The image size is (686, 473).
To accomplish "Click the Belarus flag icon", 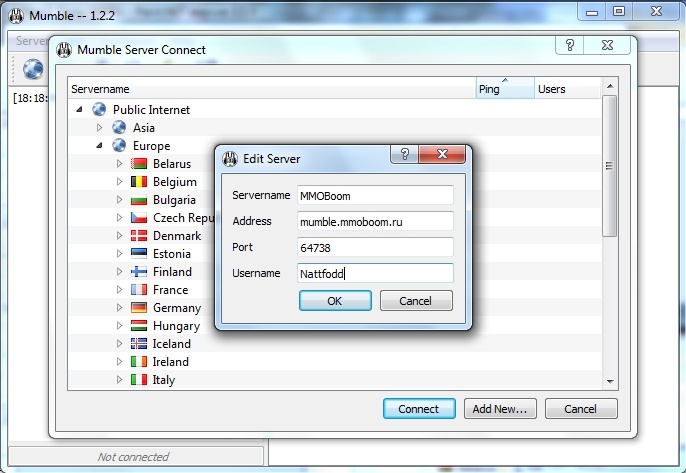I will [x=139, y=164].
